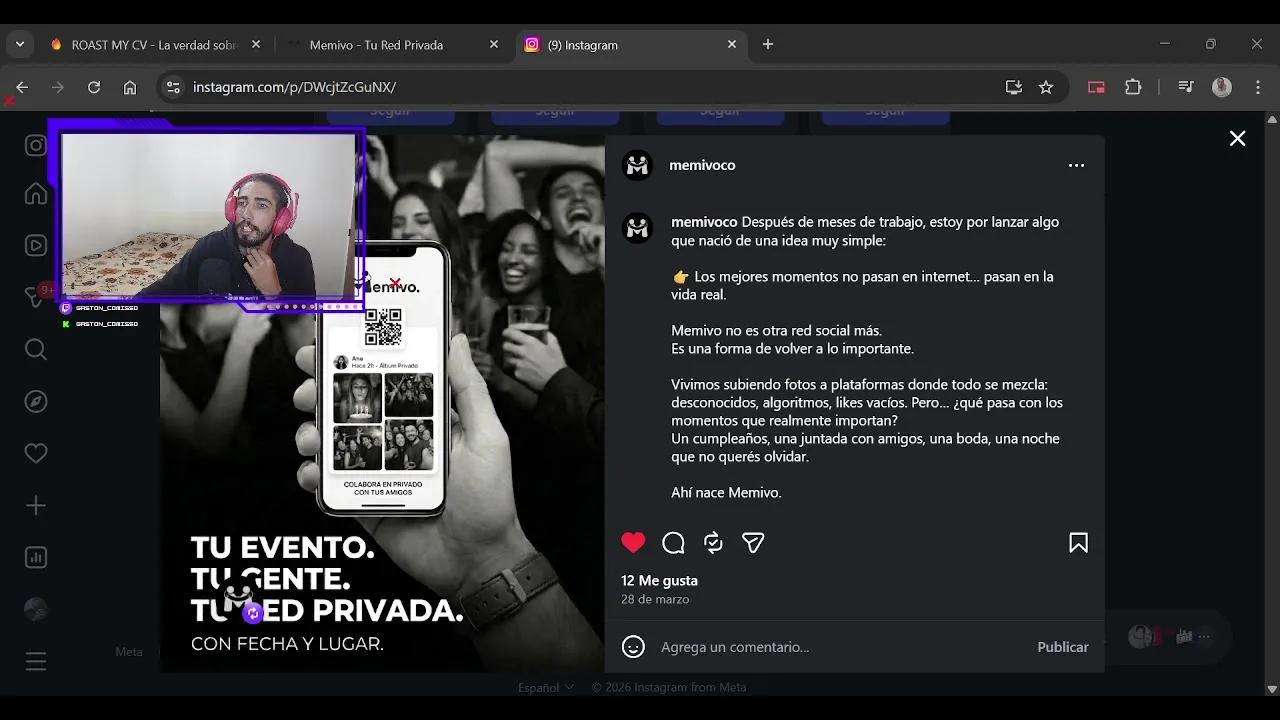Open Explore compass icon in sidebar
Viewport: 1280px width, 720px height.
[x=36, y=401]
